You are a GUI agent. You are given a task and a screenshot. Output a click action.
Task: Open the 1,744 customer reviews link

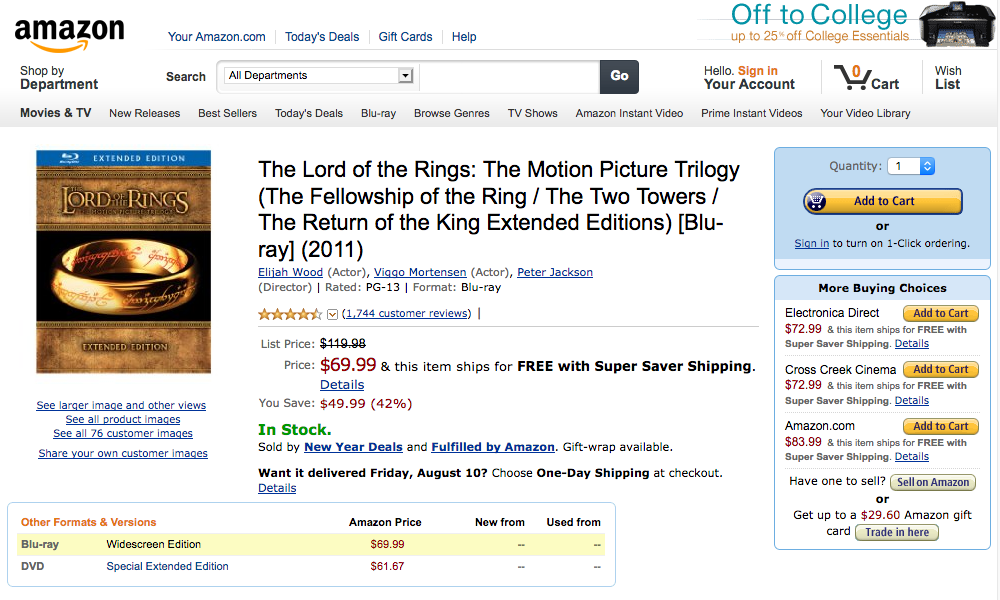click(x=408, y=314)
